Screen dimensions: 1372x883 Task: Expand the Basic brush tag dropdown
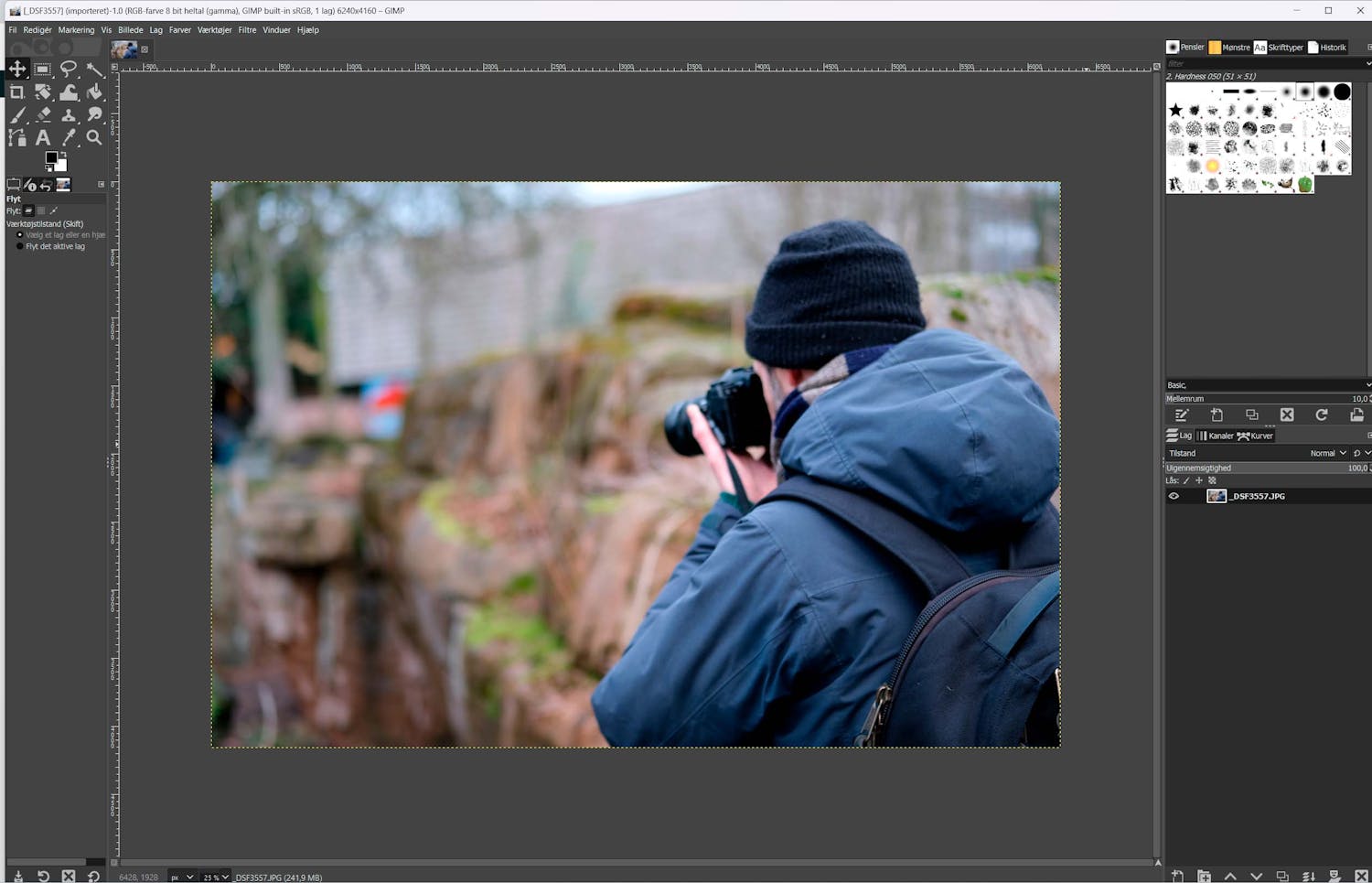(x=1367, y=385)
